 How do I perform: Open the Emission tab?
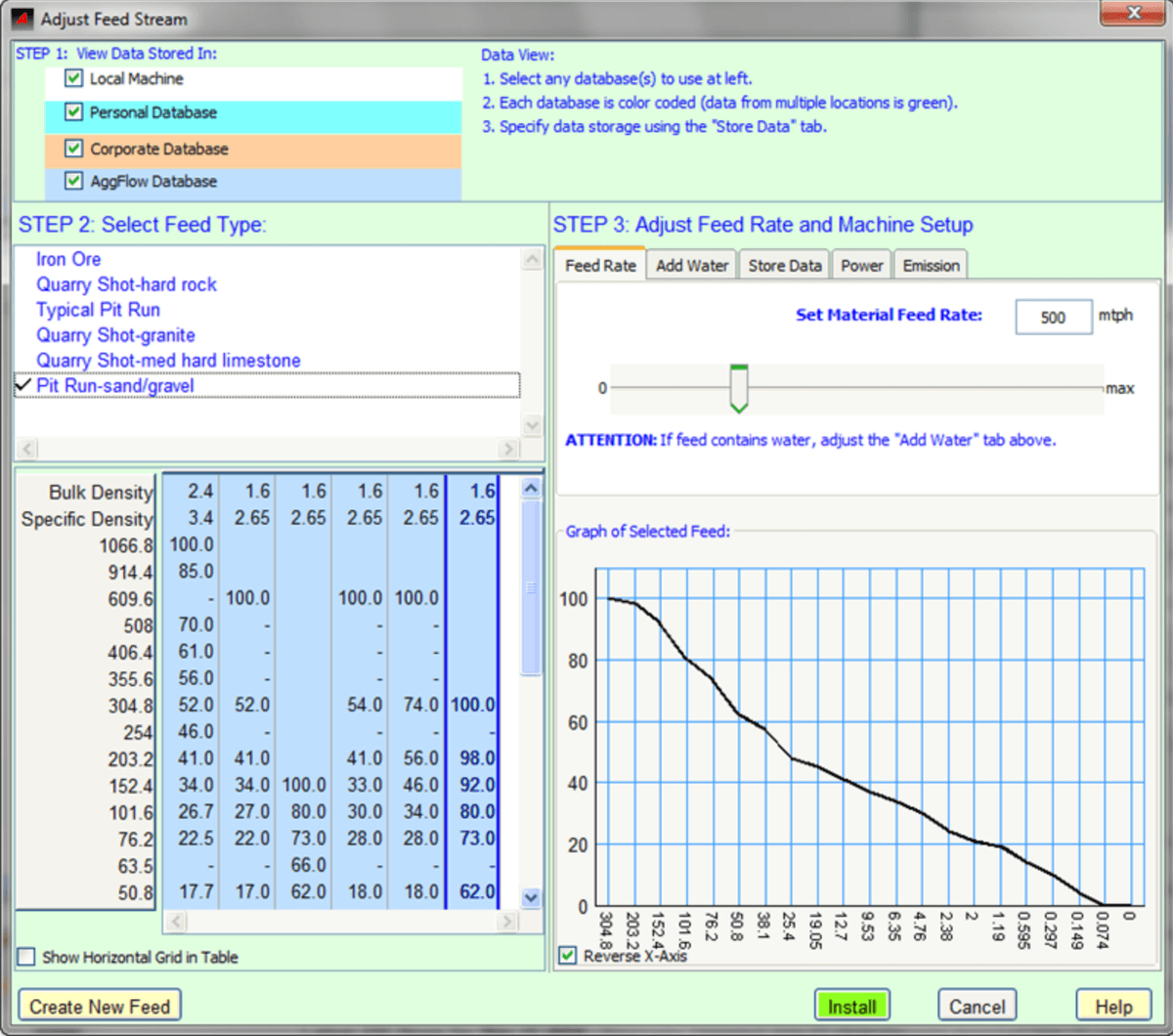pos(931,266)
